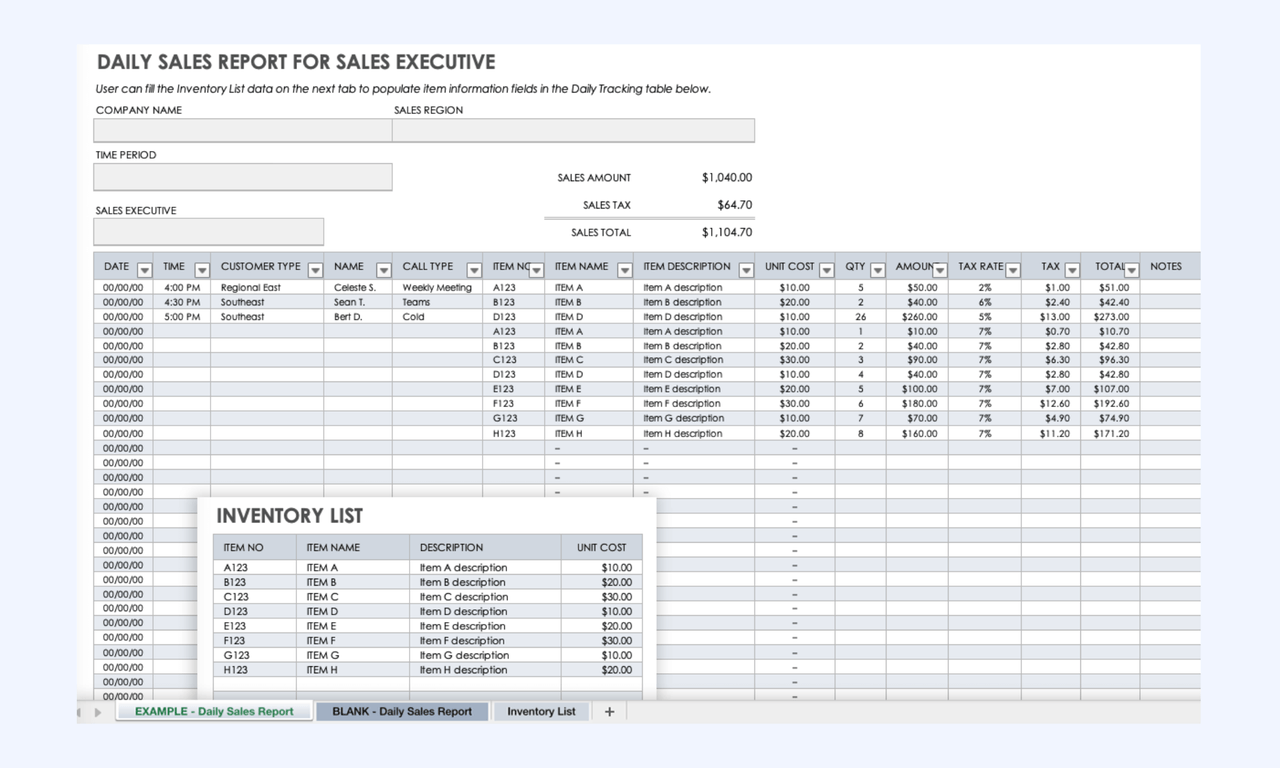The width and height of the screenshot is (1280, 768).
Task: Add a new sheet with plus icon
Action: click(609, 711)
